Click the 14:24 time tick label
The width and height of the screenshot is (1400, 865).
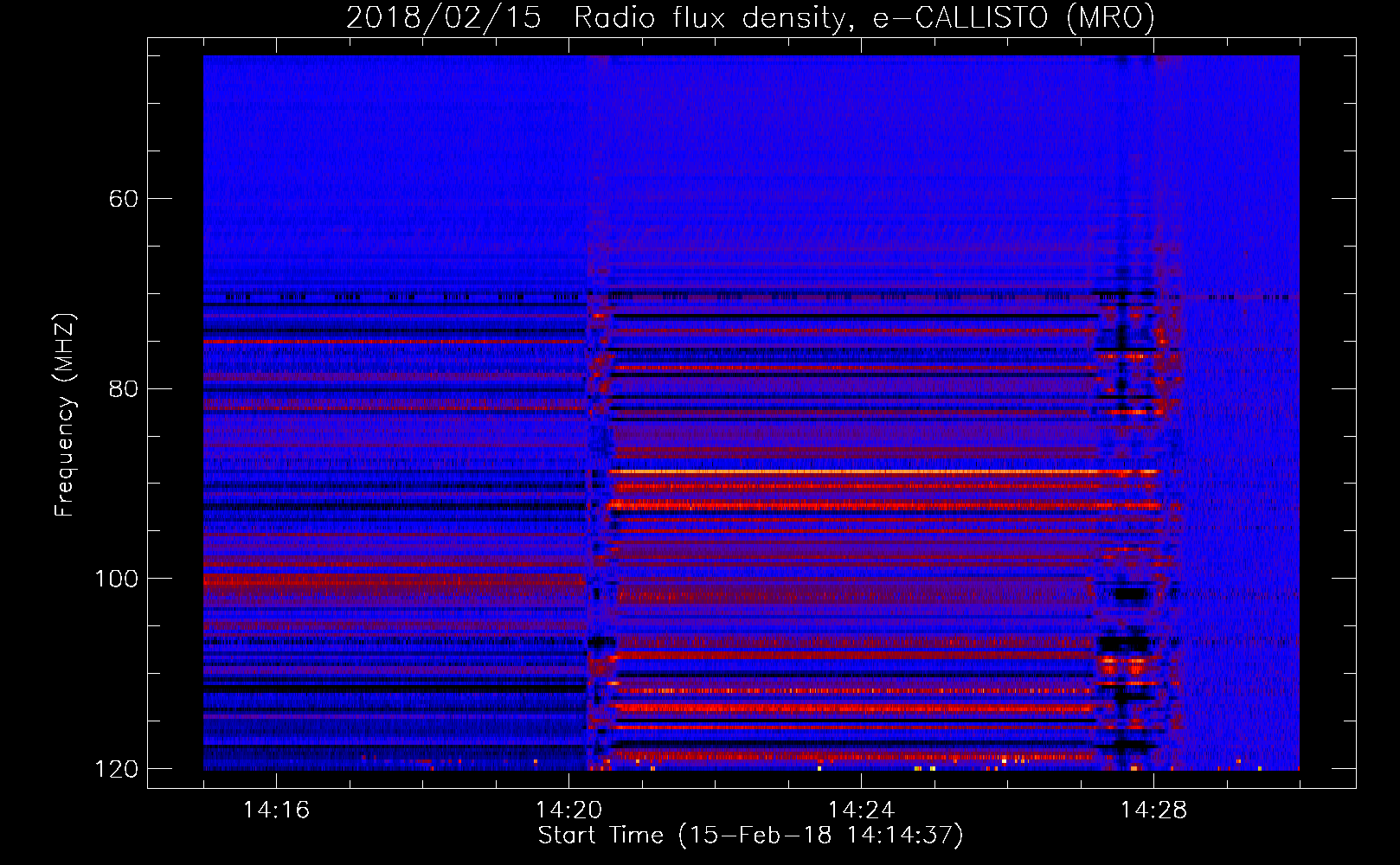(861, 810)
